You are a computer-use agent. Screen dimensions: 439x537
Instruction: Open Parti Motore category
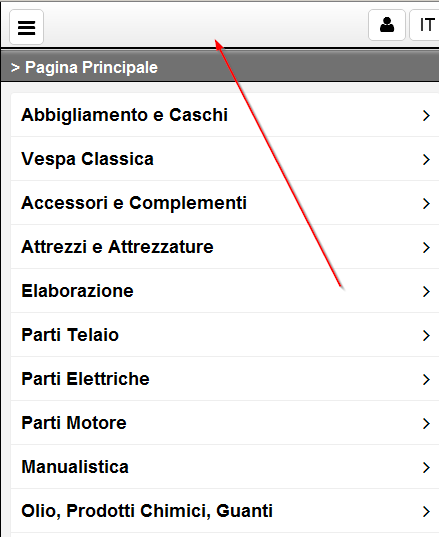click(x=225, y=423)
